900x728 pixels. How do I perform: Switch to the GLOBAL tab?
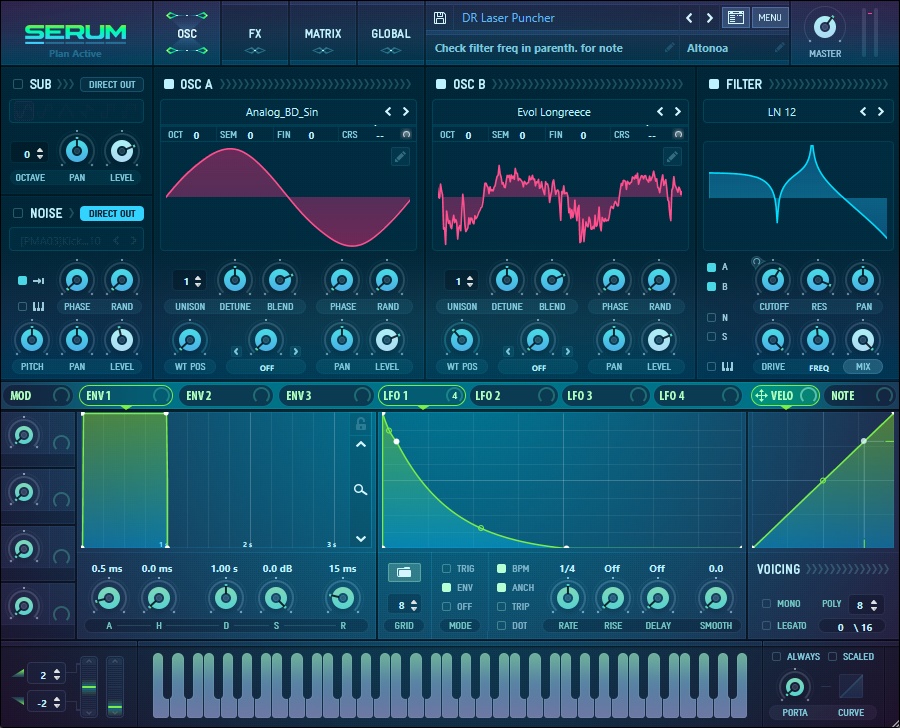point(391,33)
